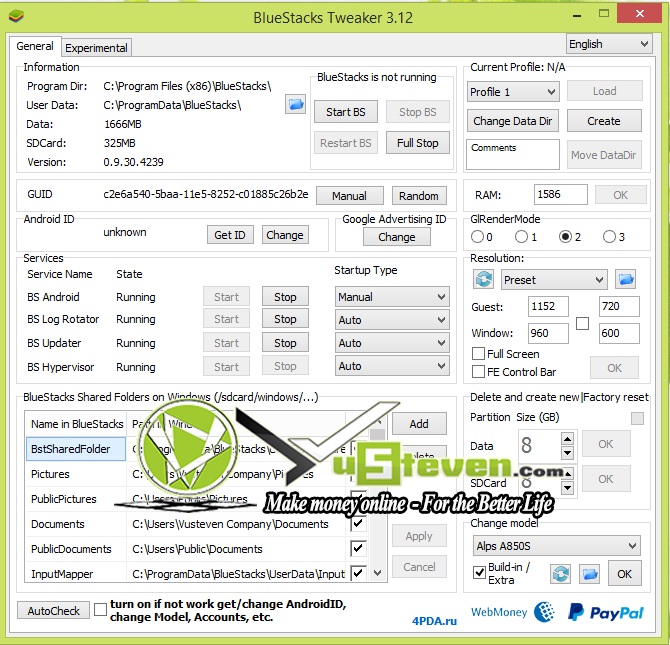
Task: Enable the FE Control Bar checkbox
Action: coord(478,371)
